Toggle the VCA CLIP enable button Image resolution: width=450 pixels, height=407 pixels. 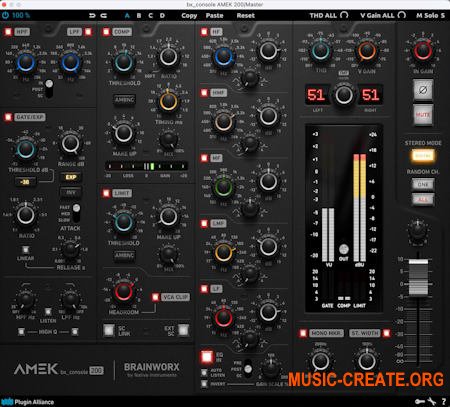pyautogui.click(x=155, y=297)
